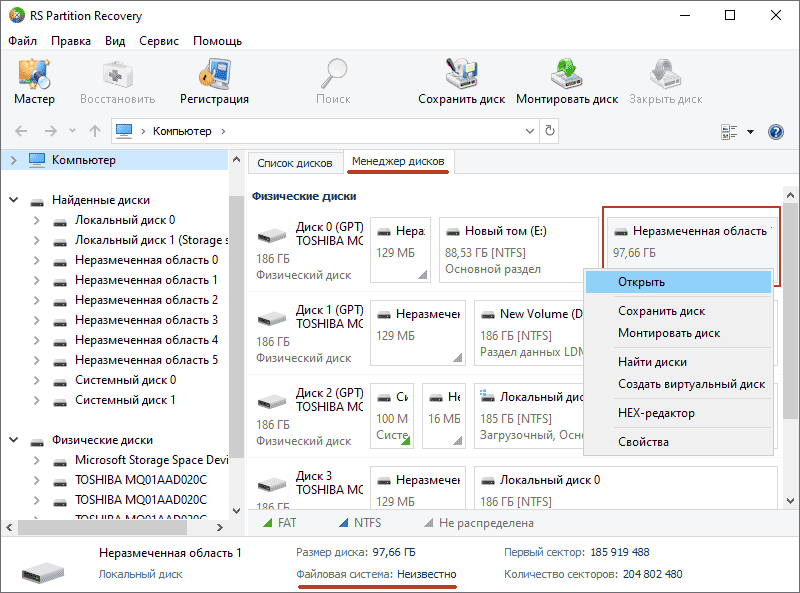Collapse the Найденные диски group

pyautogui.click(x=14, y=200)
